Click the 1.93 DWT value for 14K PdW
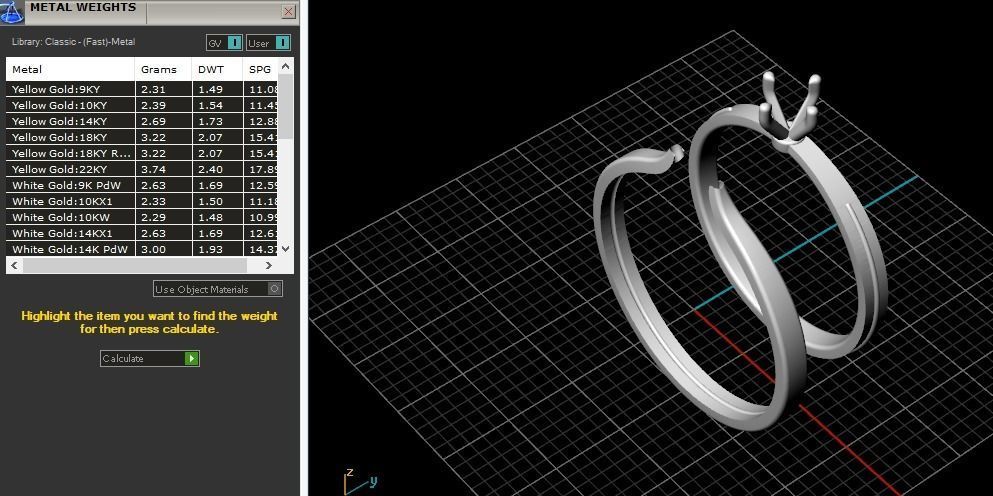Image resolution: width=993 pixels, height=496 pixels. pos(210,249)
